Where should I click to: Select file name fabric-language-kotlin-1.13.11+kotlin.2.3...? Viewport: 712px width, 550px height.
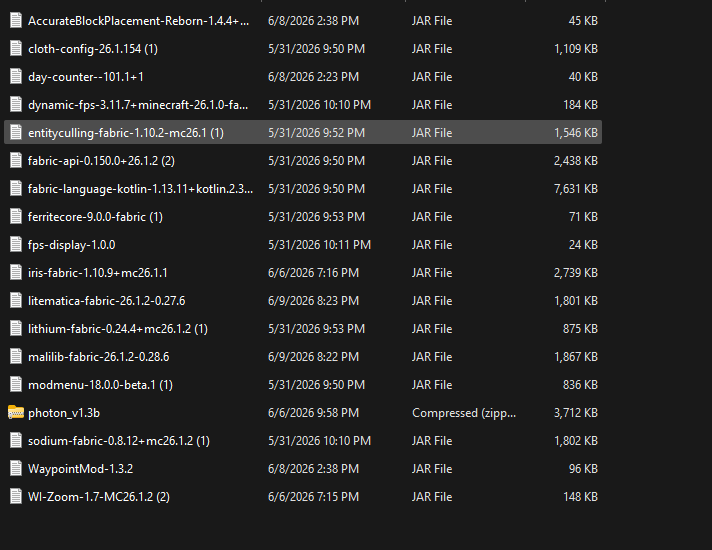(x=140, y=189)
